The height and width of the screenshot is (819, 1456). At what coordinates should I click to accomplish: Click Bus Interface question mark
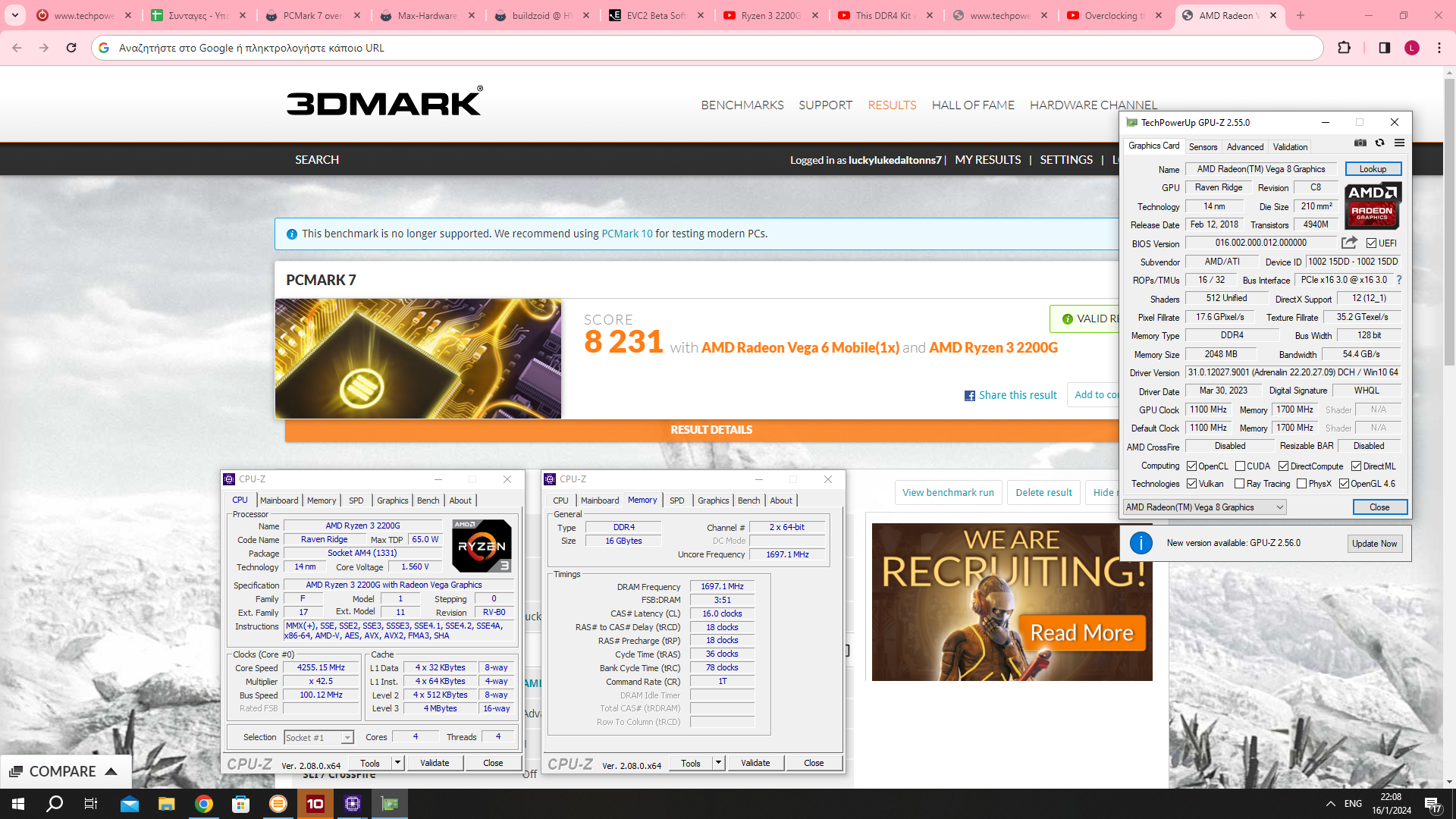click(1399, 280)
